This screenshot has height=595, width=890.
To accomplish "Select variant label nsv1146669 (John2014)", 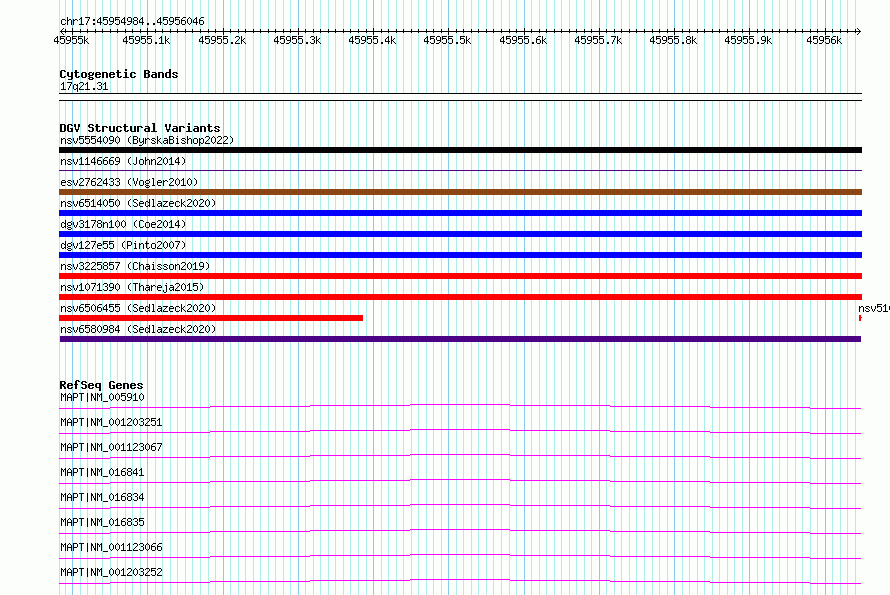I will (123, 161).
